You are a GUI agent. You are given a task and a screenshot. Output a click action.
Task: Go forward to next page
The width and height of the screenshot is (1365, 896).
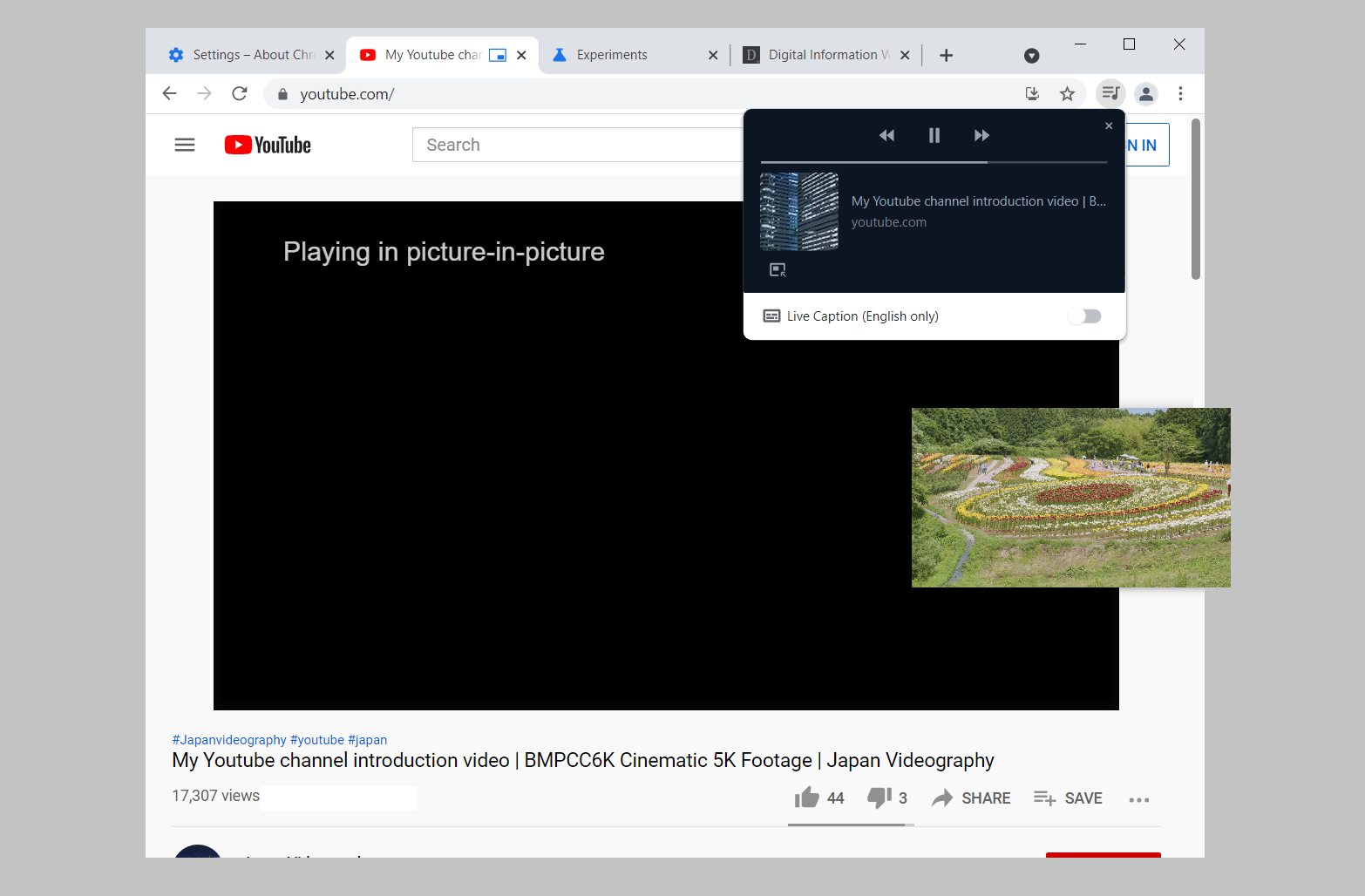[x=205, y=93]
